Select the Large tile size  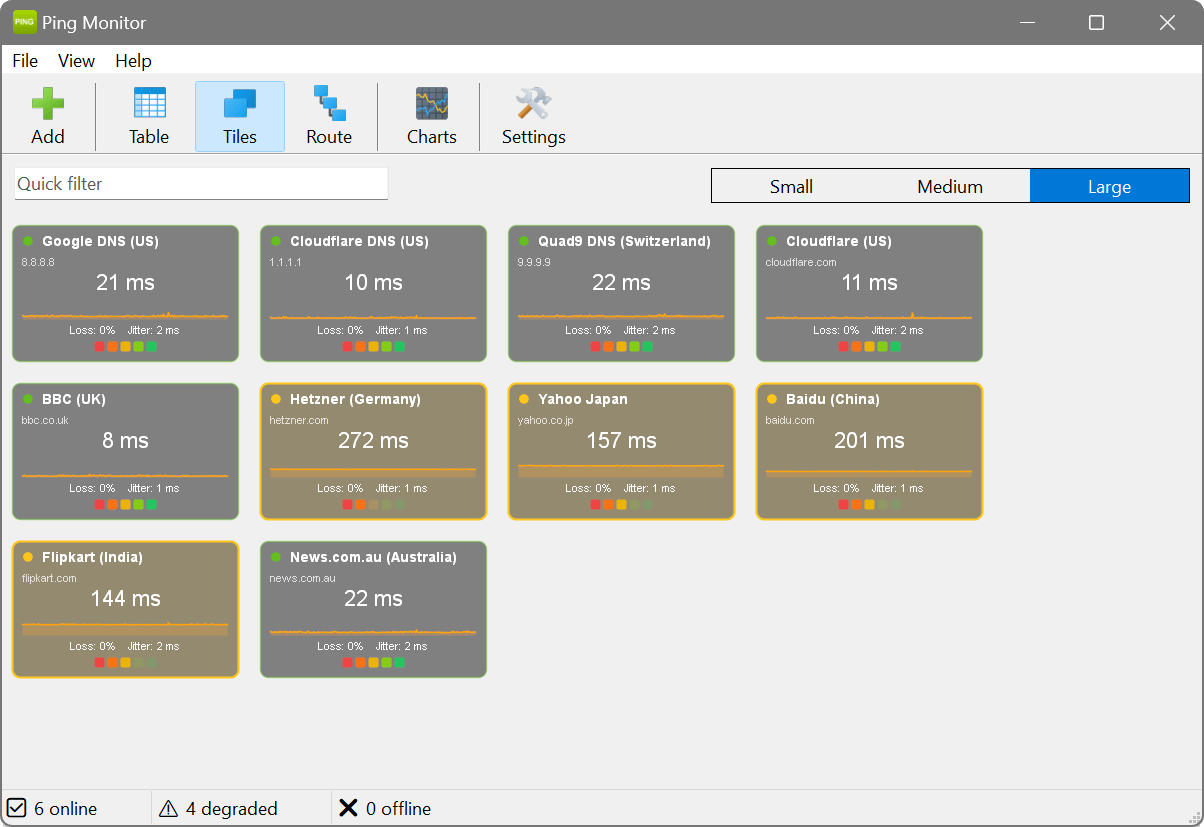[1110, 186]
